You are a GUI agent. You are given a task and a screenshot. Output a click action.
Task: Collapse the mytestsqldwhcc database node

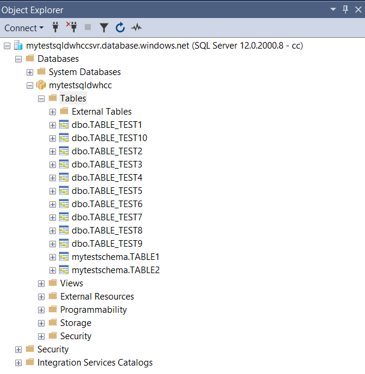[x=30, y=85]
